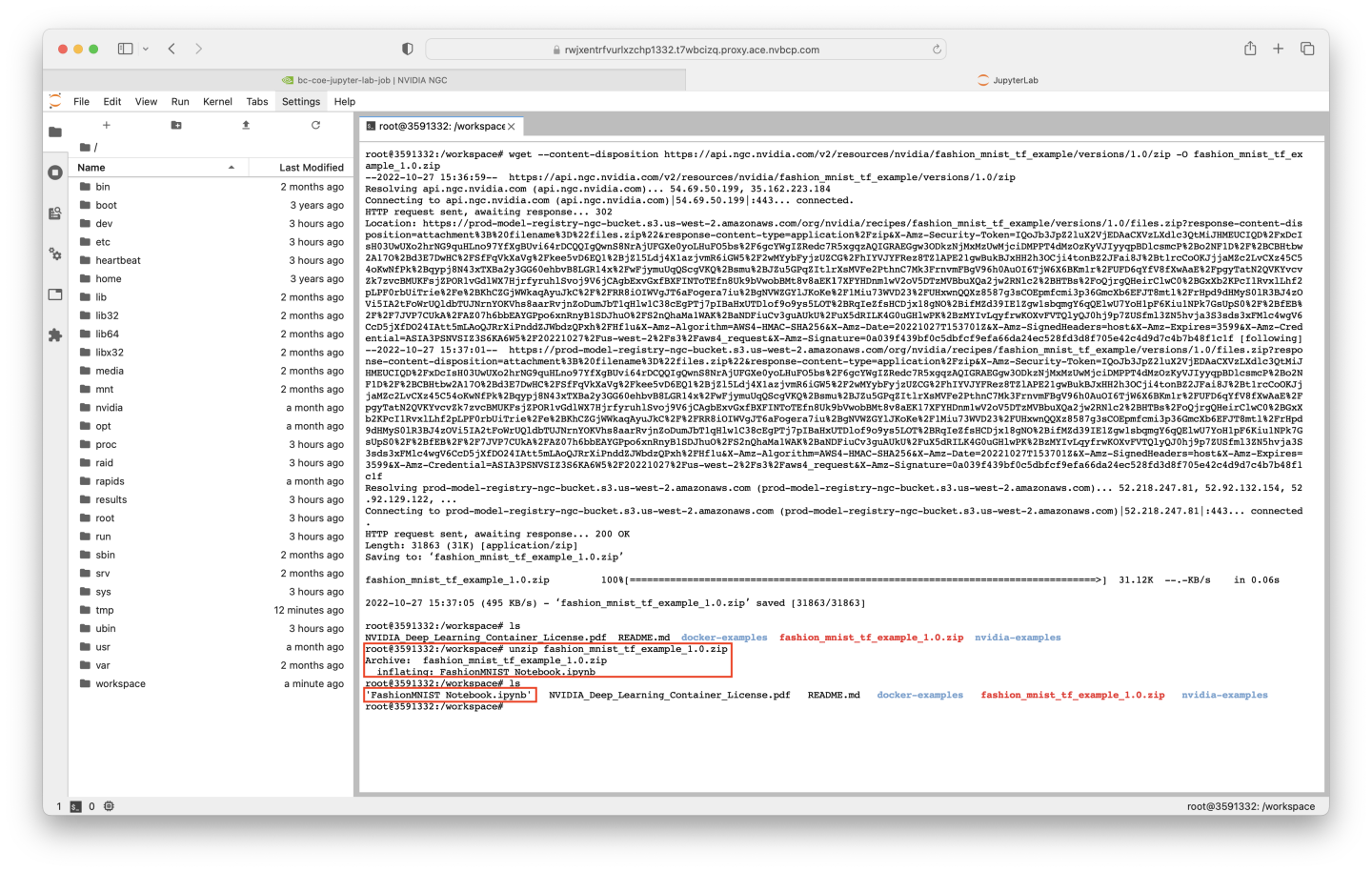Reload the current page in Safari
Viewport: 1372px width, 872px height.
tap(936, 48)
